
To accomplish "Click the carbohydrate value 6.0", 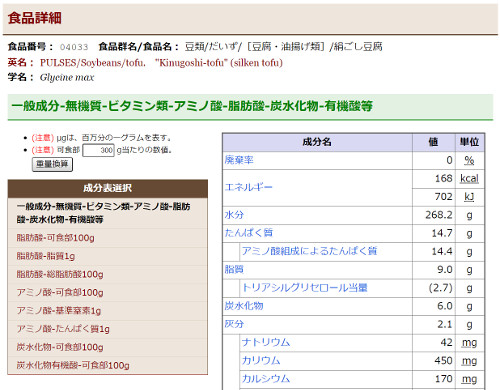I will 445,306.
